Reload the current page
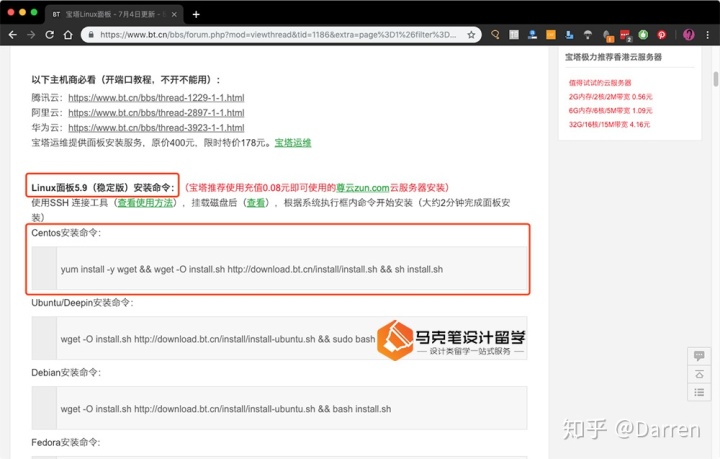The height and width of the screenshot is (459, 720). (x=49, y=35)
